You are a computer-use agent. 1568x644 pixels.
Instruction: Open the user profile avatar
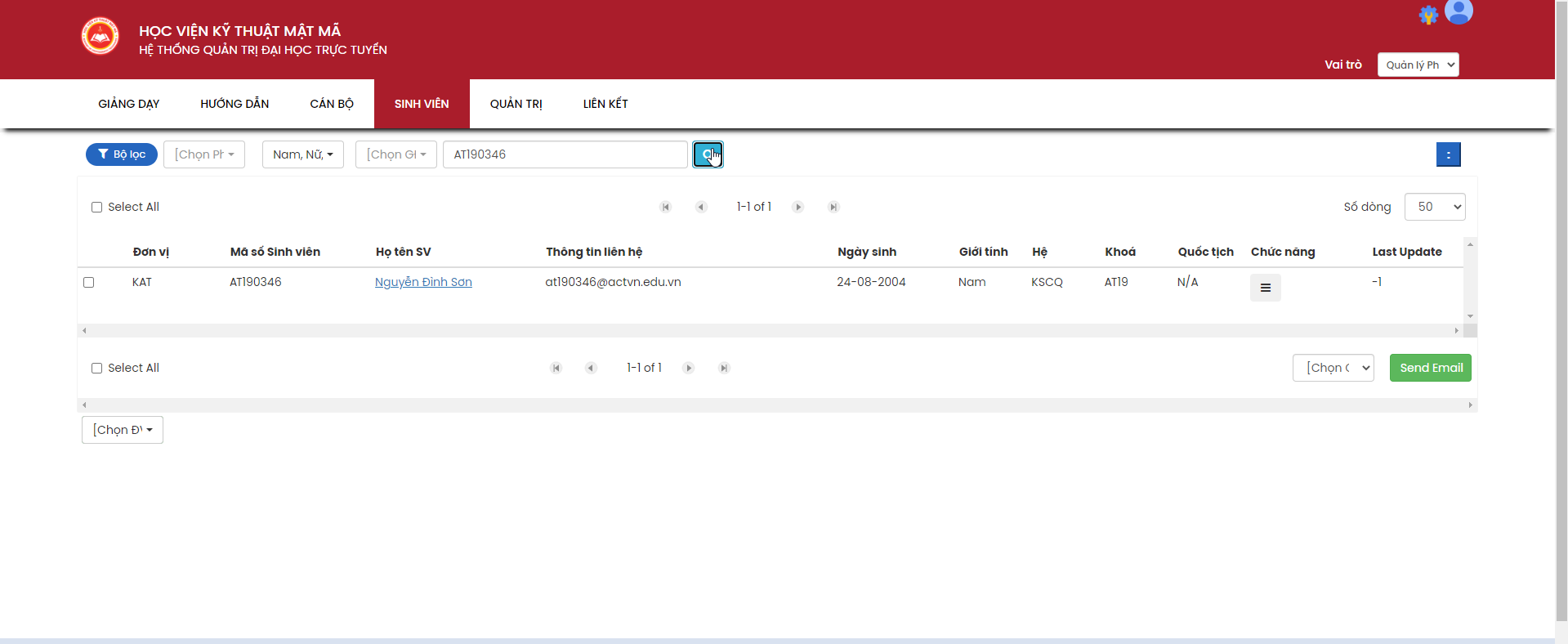[1459, 11]
